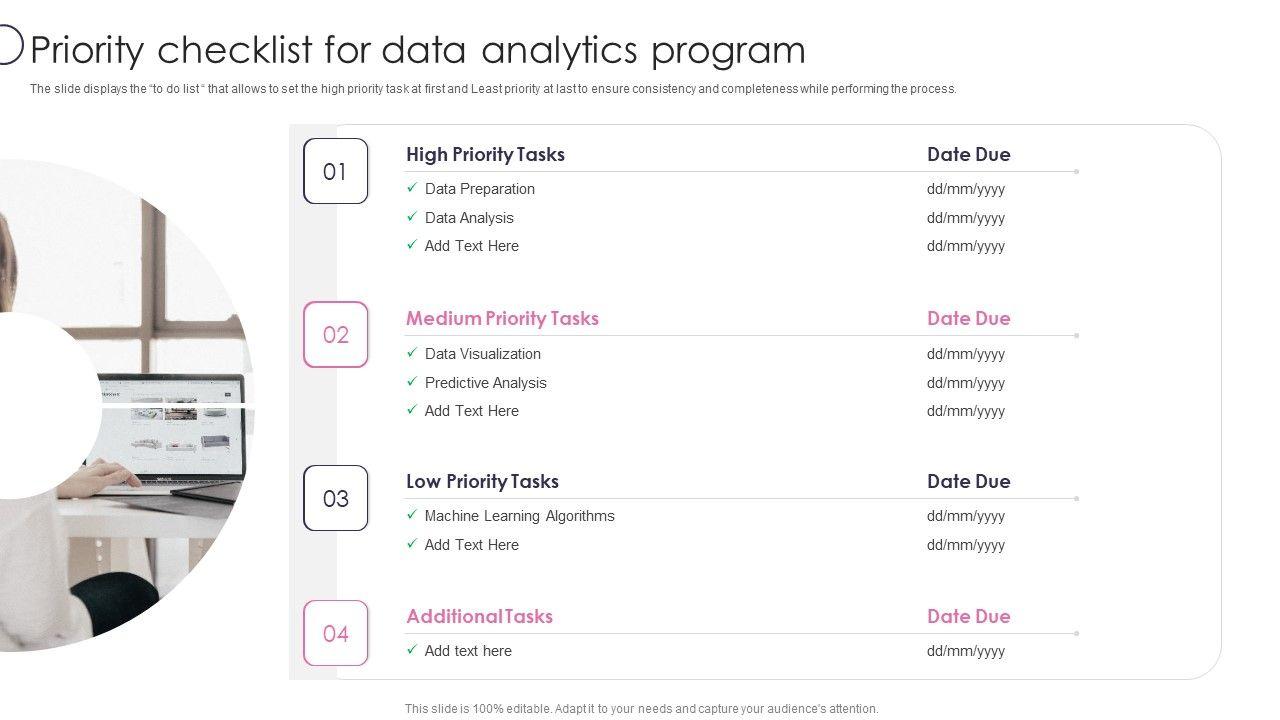This screenshot has width=1280, height=720.
Task: Click the Low Priority Tasks heading
Action: [482, 481]
